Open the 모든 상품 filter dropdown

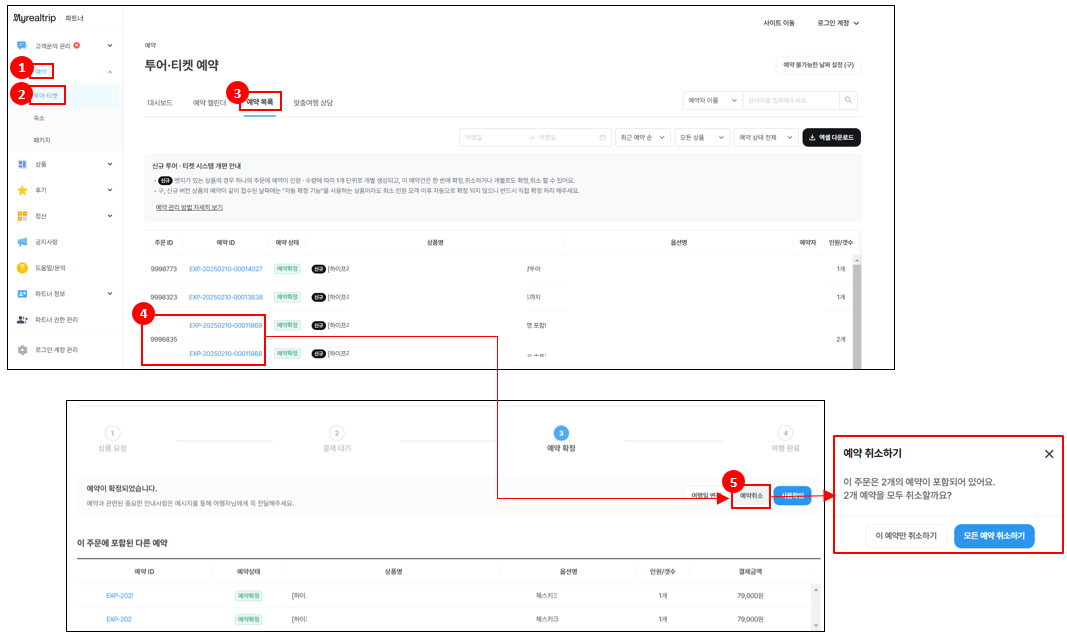click(701, 137)
